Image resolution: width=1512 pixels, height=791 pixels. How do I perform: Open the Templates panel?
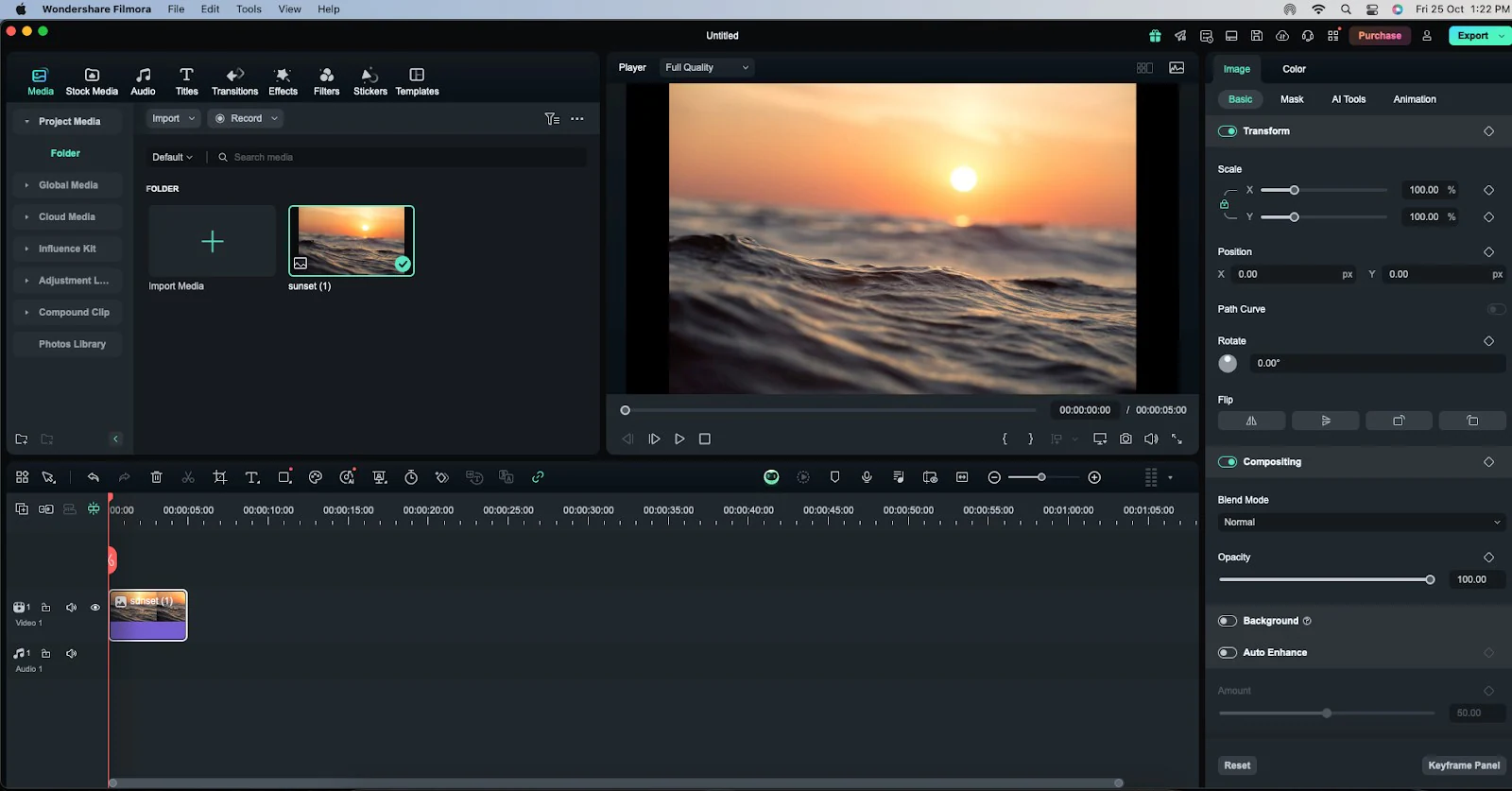click(x=417, y=81)
